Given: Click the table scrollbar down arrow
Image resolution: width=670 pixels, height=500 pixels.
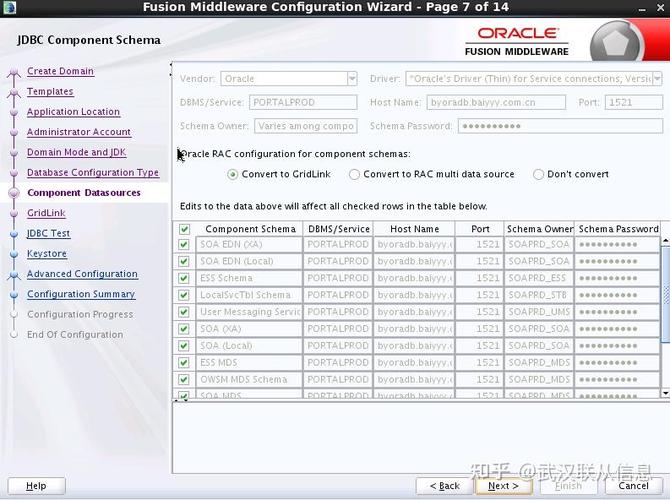Looking at the screenshot, I should 665,393.
